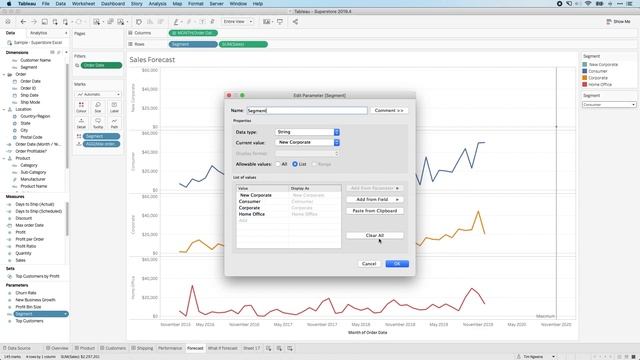
Task: Click the Path card in Marks
Action: coord(114,123)
